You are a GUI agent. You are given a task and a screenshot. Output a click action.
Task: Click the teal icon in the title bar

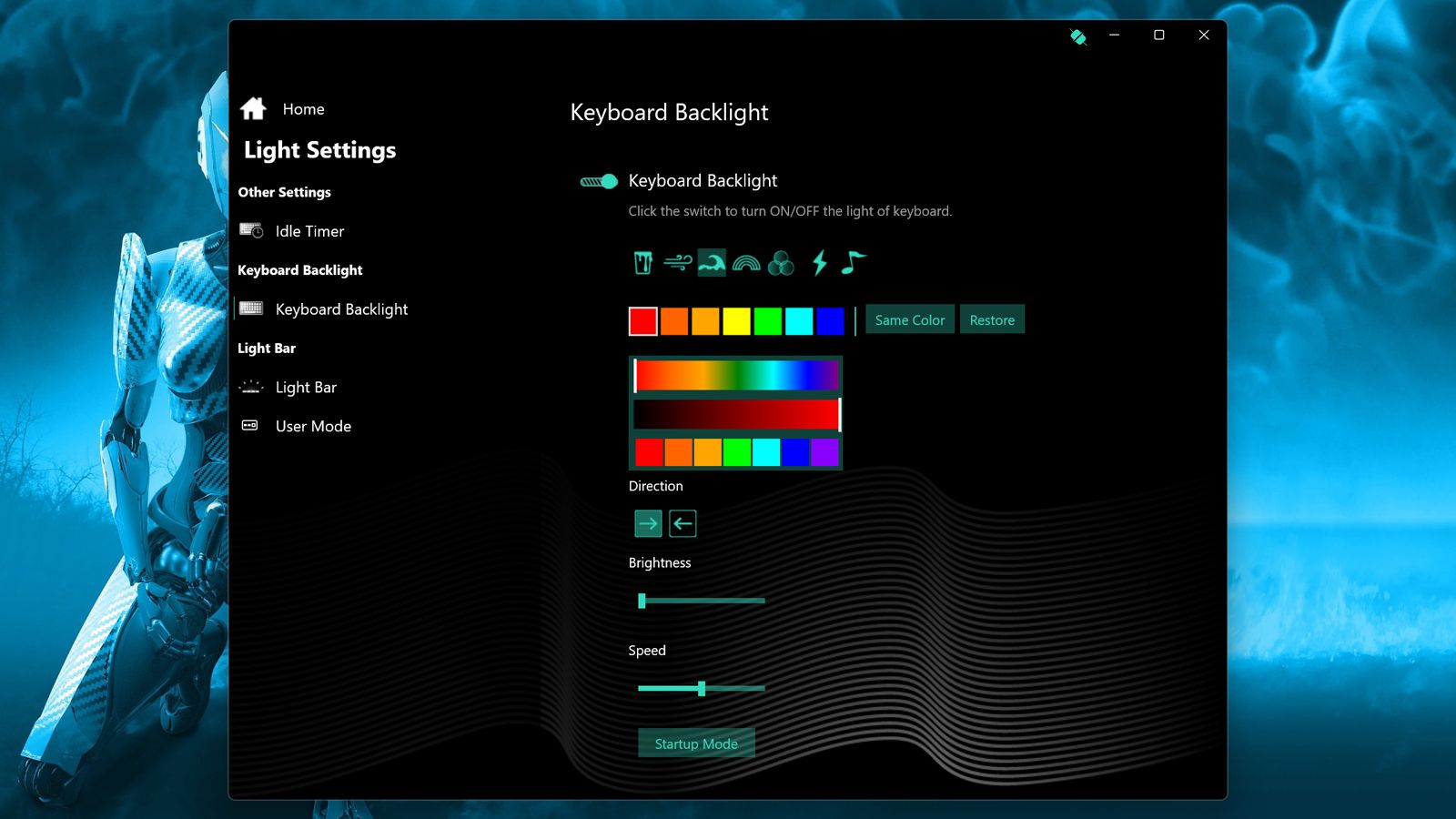coord(1078,36)
